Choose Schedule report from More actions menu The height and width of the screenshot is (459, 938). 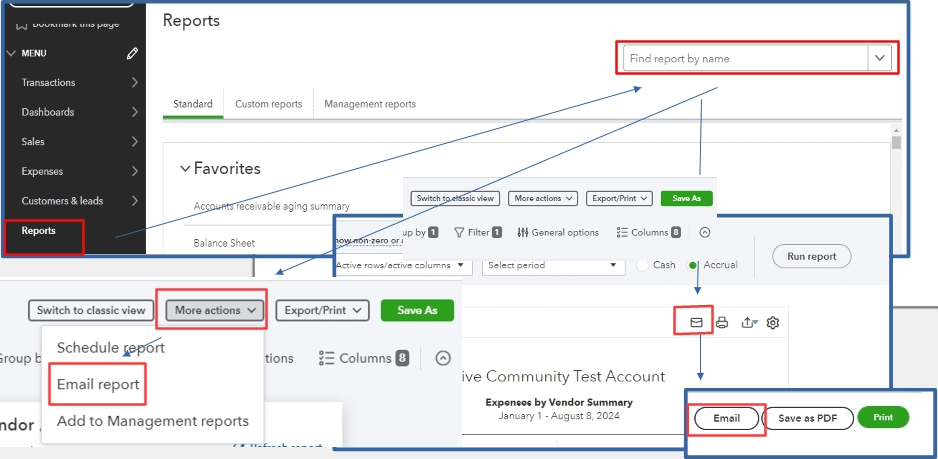pyautogui.click(x=110, y=348)
